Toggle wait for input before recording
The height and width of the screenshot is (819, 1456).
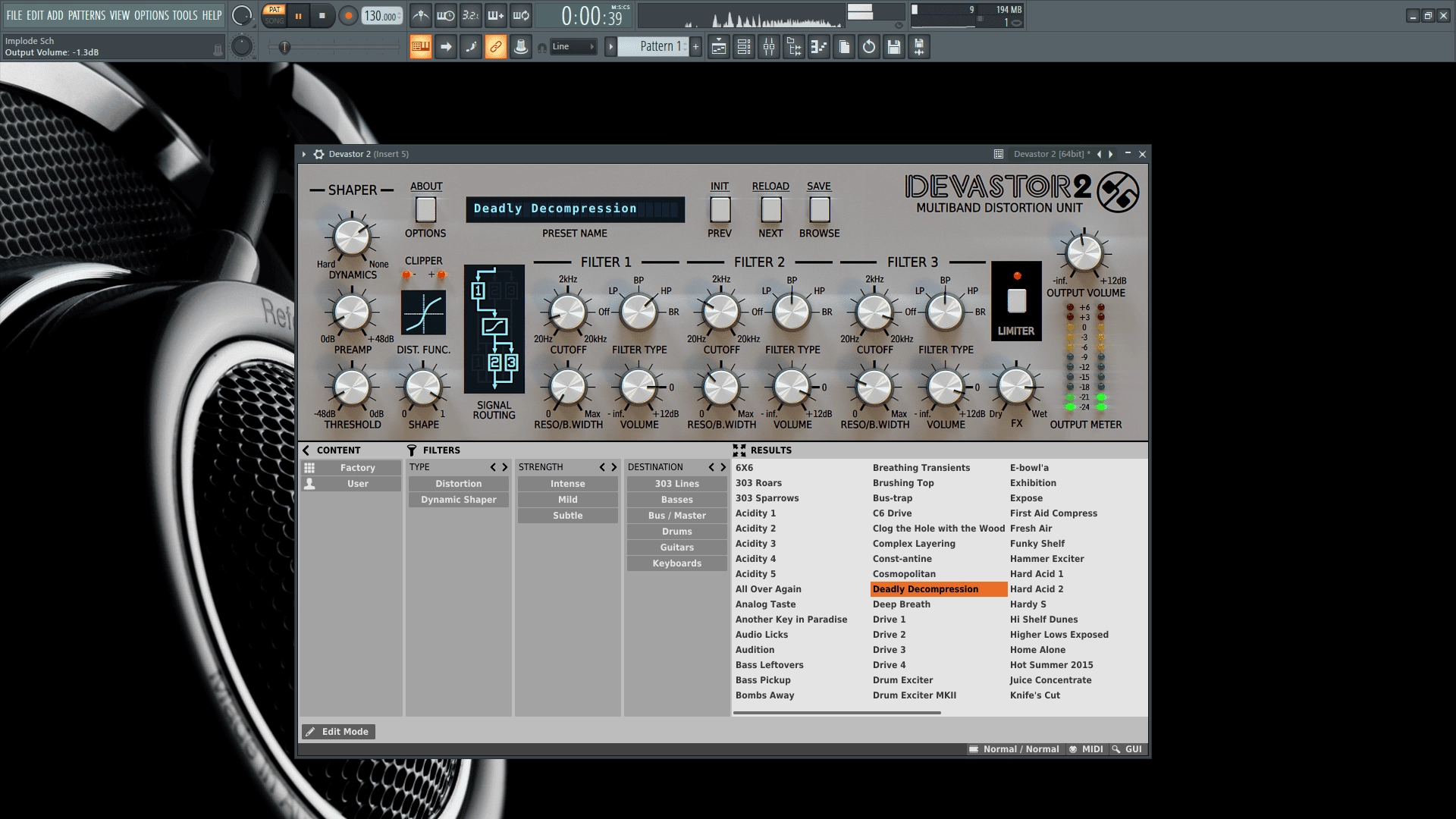[446, 15]
